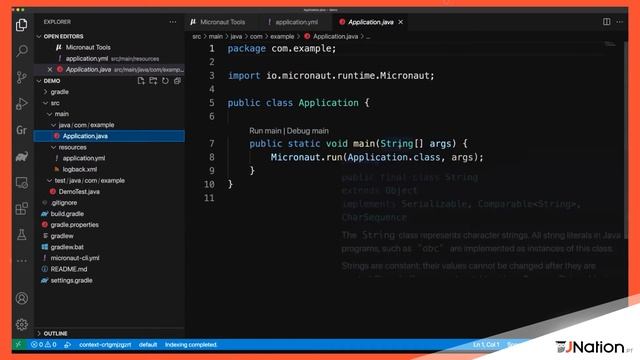Click context-crtgmjzgzrt in status bar
Image resolution: width=640 pixels, height=360 pixels.
[105, 344]
